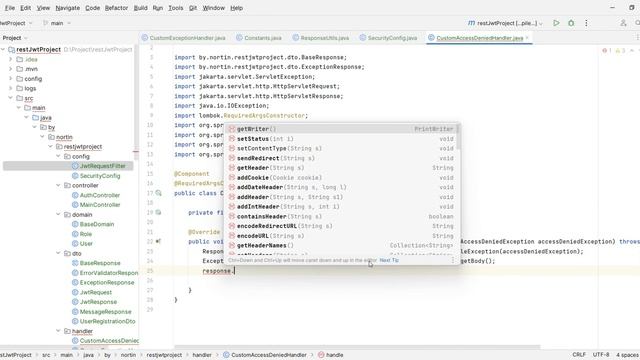Collapse the dto package
640x360 pixels.
(58, 253)
